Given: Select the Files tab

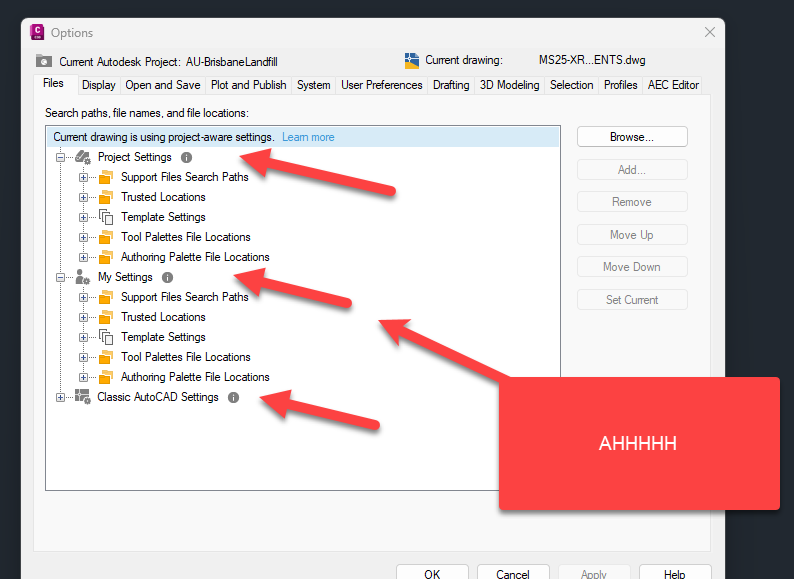Looking at the screenshot, I should pos(54,84).
